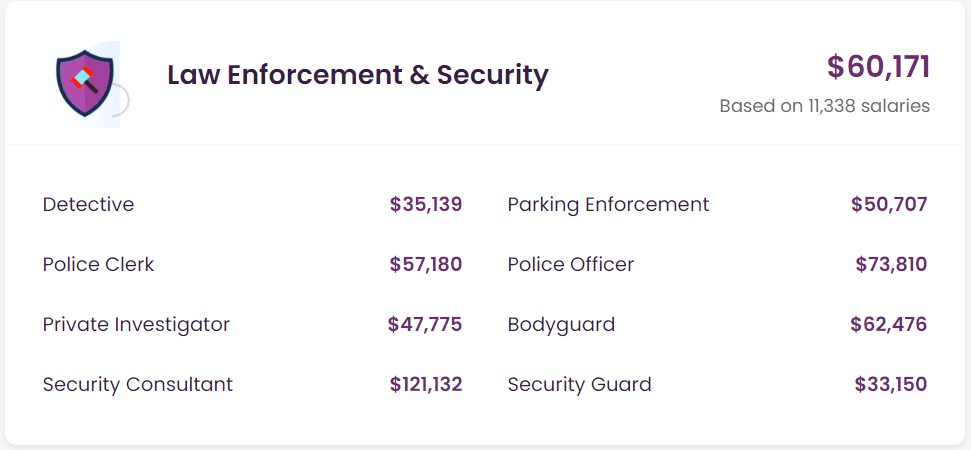This screenshot has width=971, height=450.
Task: Select the Police Clerk job title
Action: [98, 265]
